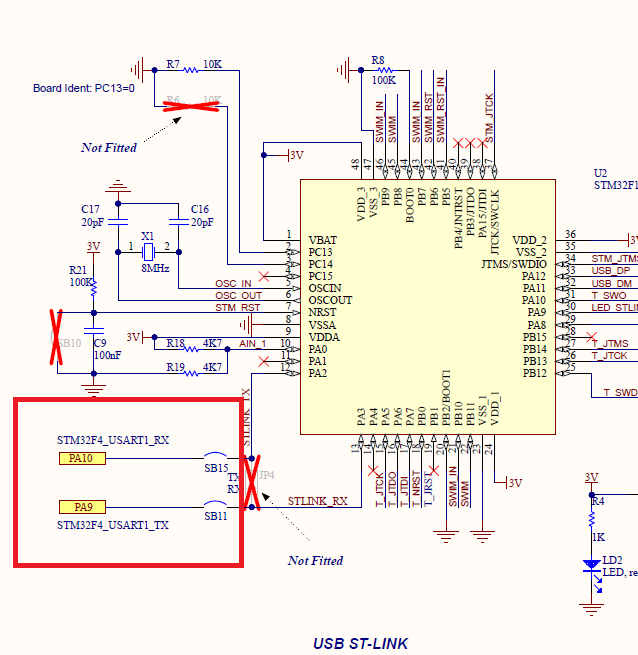638x655 pixels.
Task: Select the R8 resistor symbol
Action: pyautogui.click(x=385, y=70)
